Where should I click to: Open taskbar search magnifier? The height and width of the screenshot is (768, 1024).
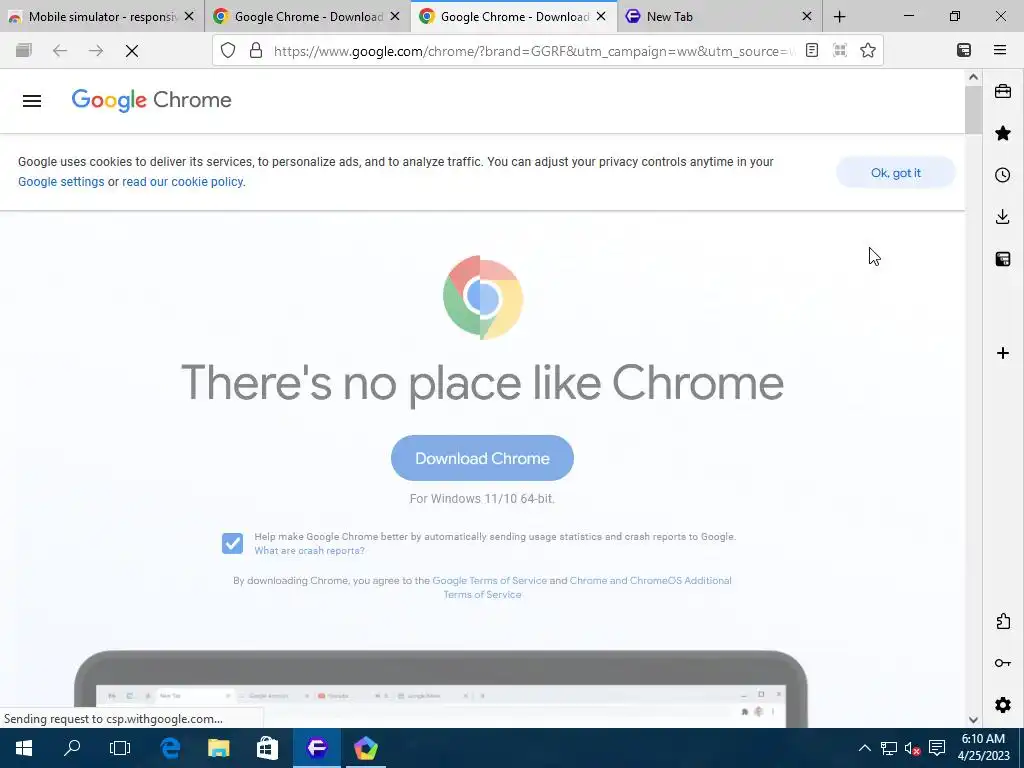72,748
